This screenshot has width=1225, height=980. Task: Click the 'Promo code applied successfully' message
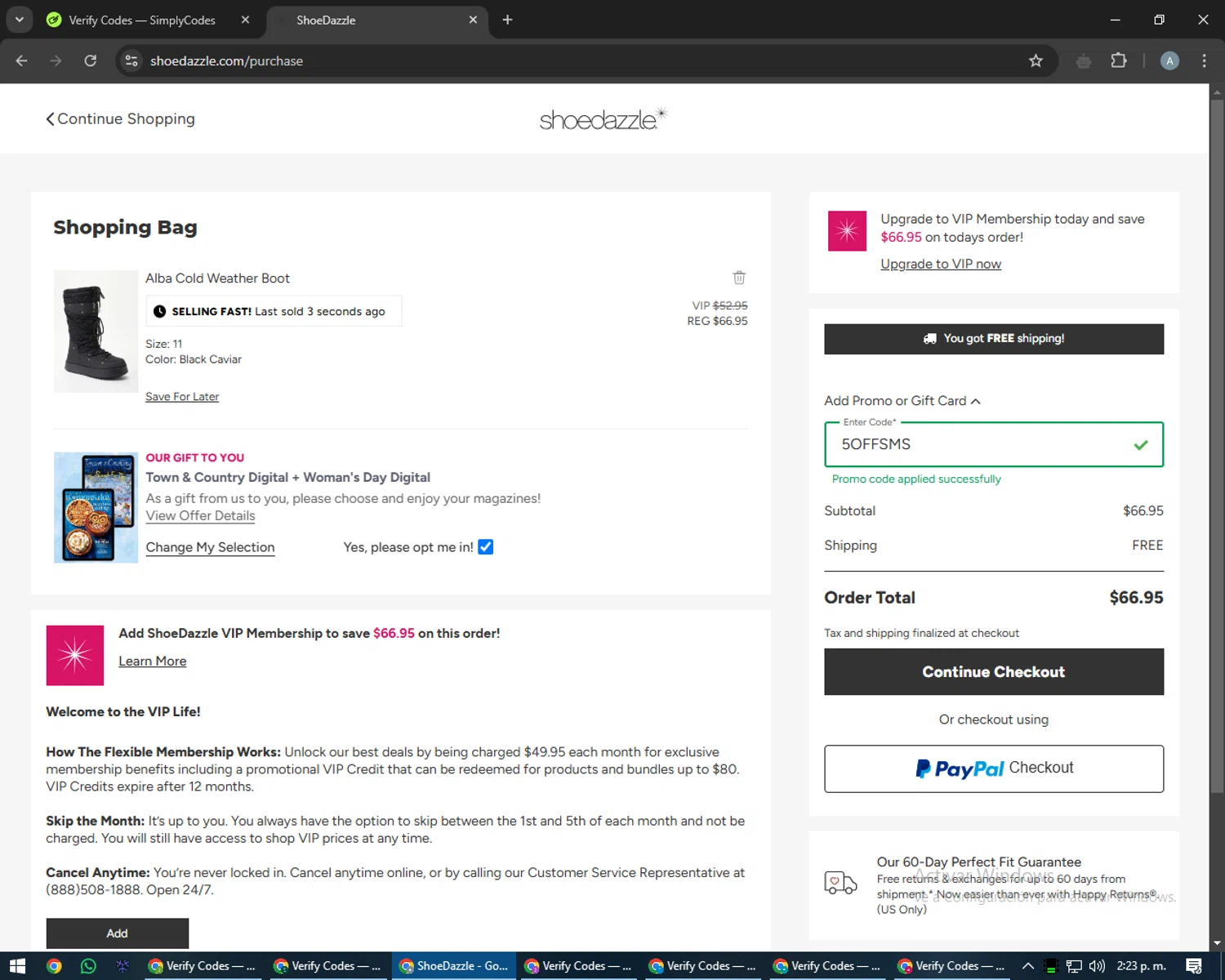[x=916, y=479]
